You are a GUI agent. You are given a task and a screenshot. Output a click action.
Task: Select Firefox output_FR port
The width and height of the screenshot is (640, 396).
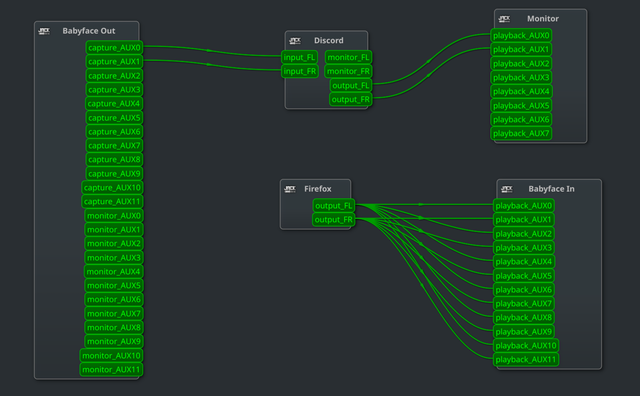point(333,220)
